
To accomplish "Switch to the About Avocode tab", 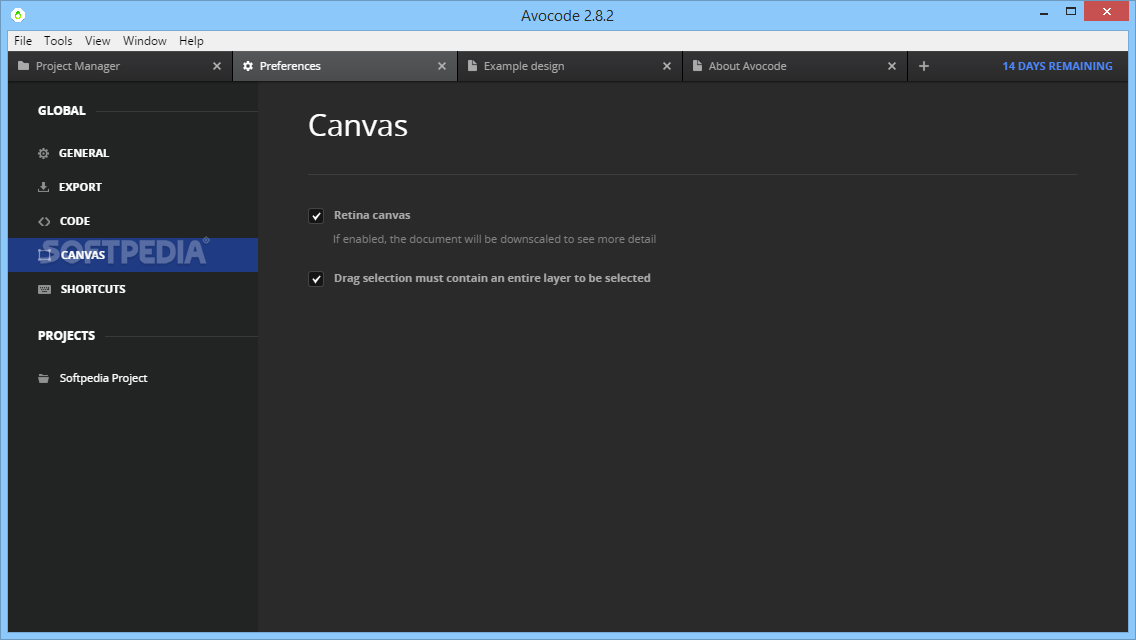I will tap(795, 66).
